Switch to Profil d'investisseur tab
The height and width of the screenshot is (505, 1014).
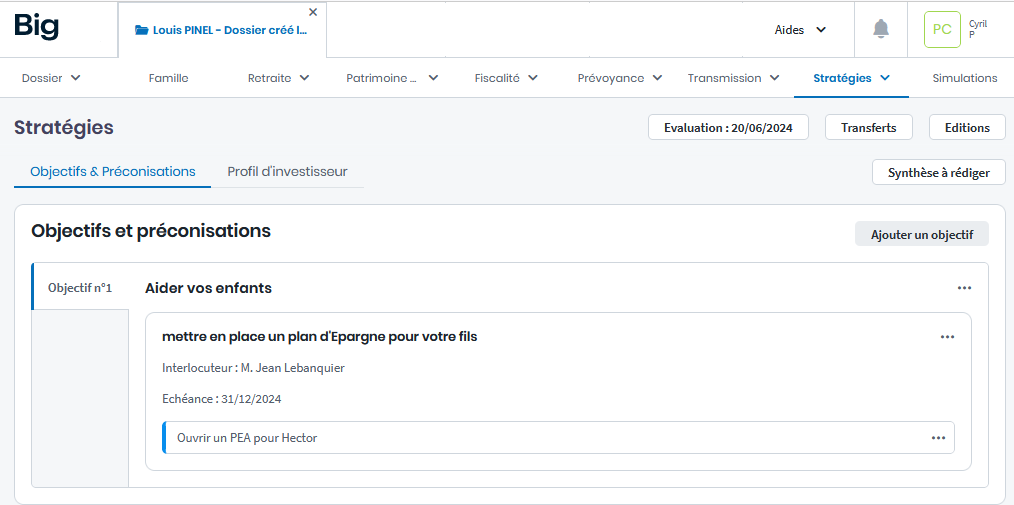287,172
